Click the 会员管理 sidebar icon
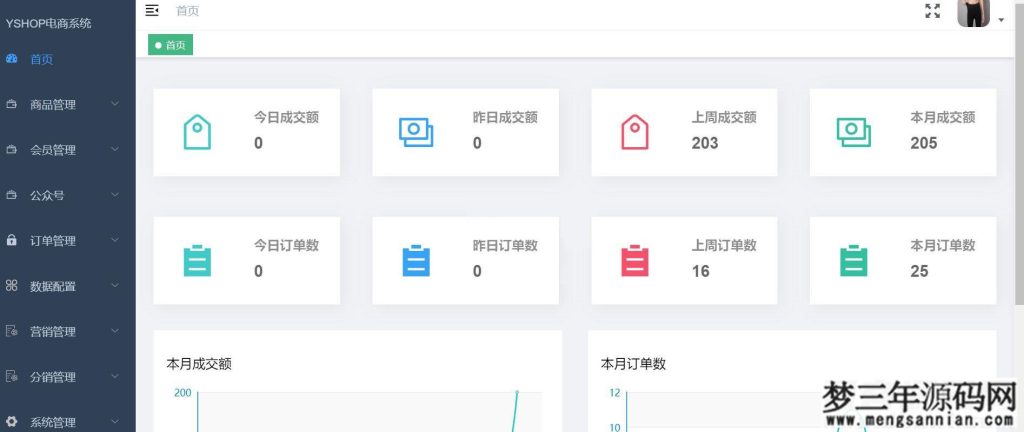1024x432 pixels. point(11,149)
